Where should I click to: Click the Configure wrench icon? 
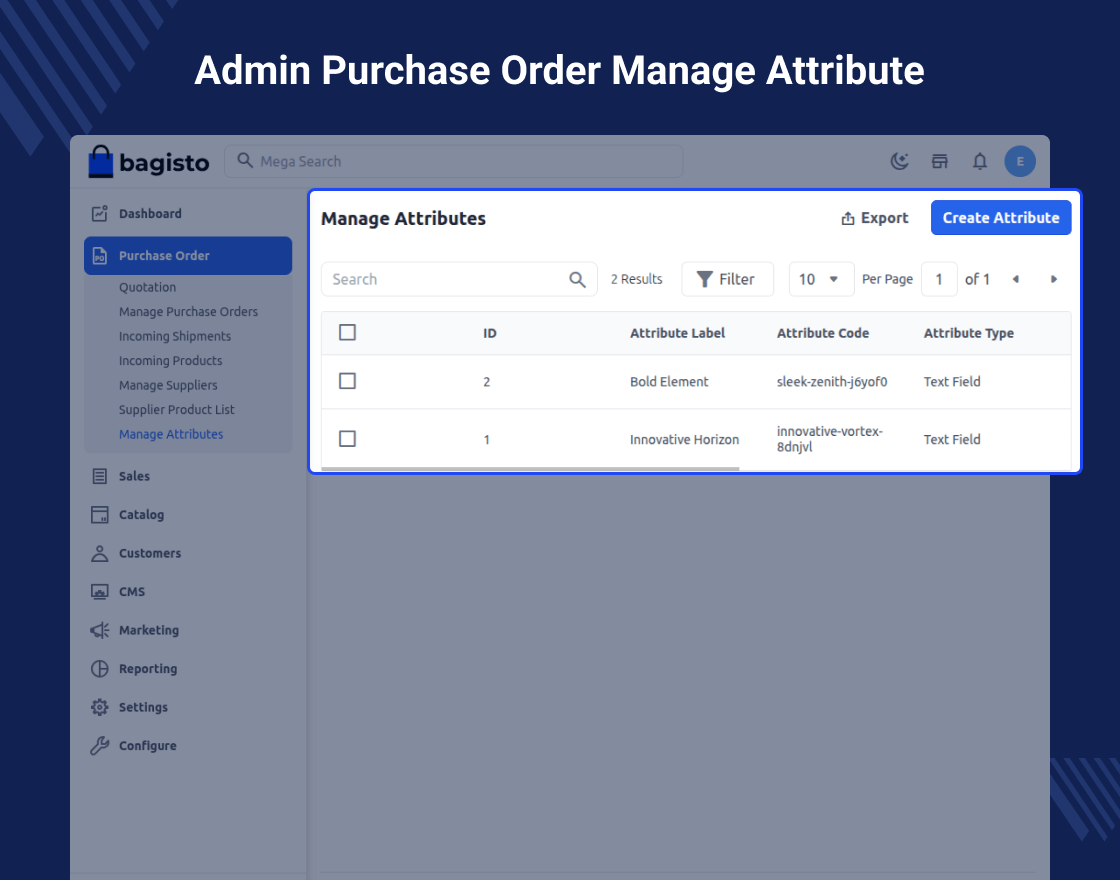pyautogui.click(x=100, y=746)
